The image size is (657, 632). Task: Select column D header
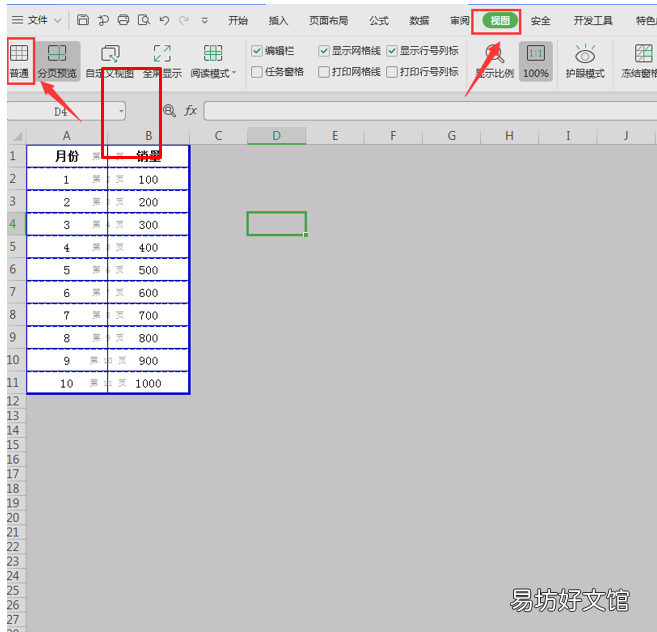[x=277, y=136]
